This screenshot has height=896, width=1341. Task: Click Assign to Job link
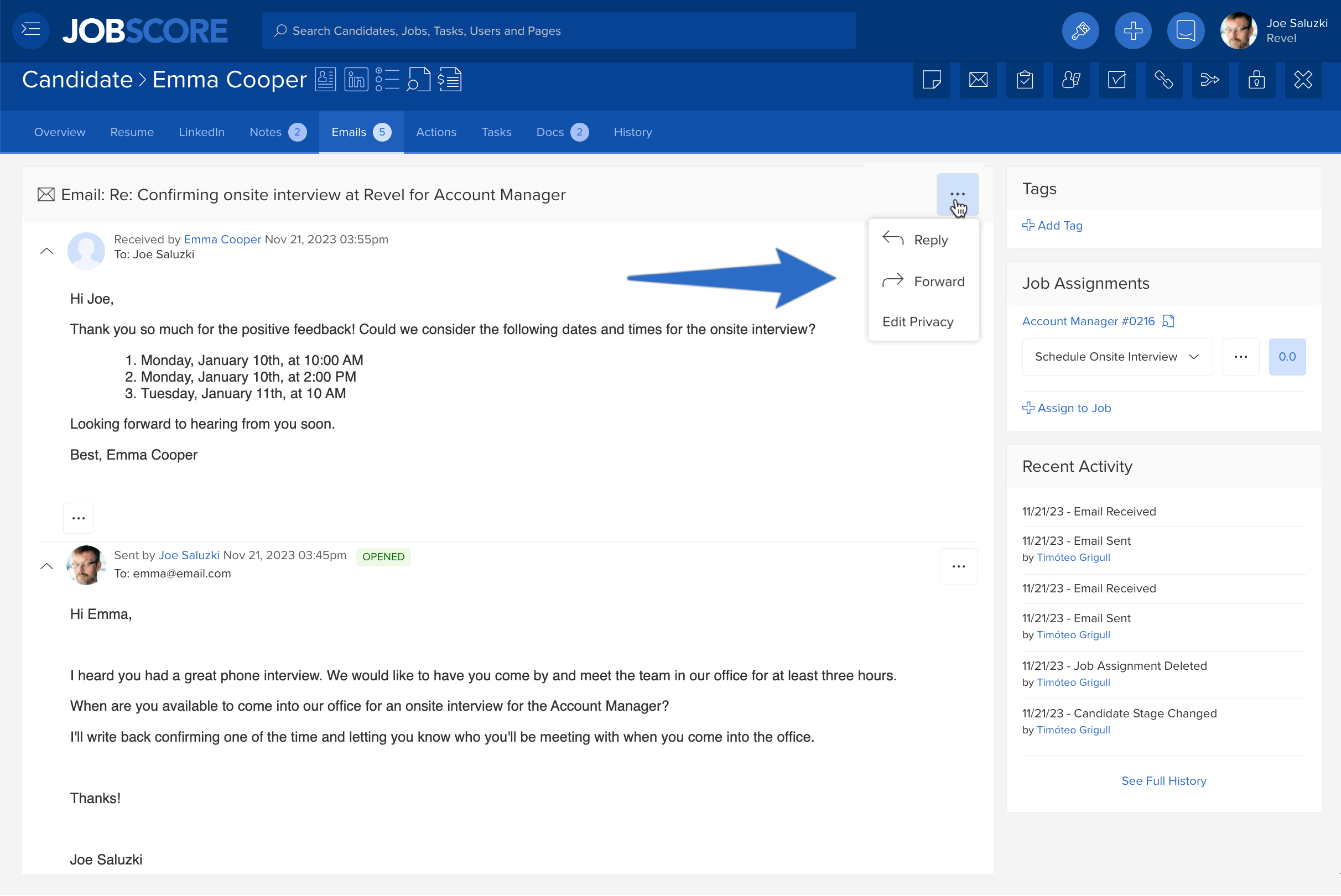(1066, 408)
